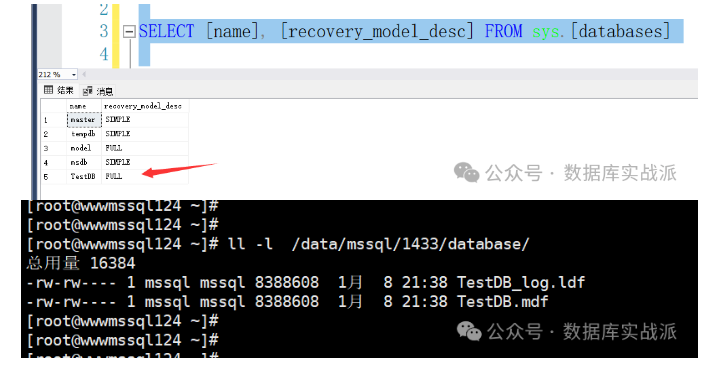Switch to the 结果 results tab
711x368 pixels.
[x=59, y=90]
